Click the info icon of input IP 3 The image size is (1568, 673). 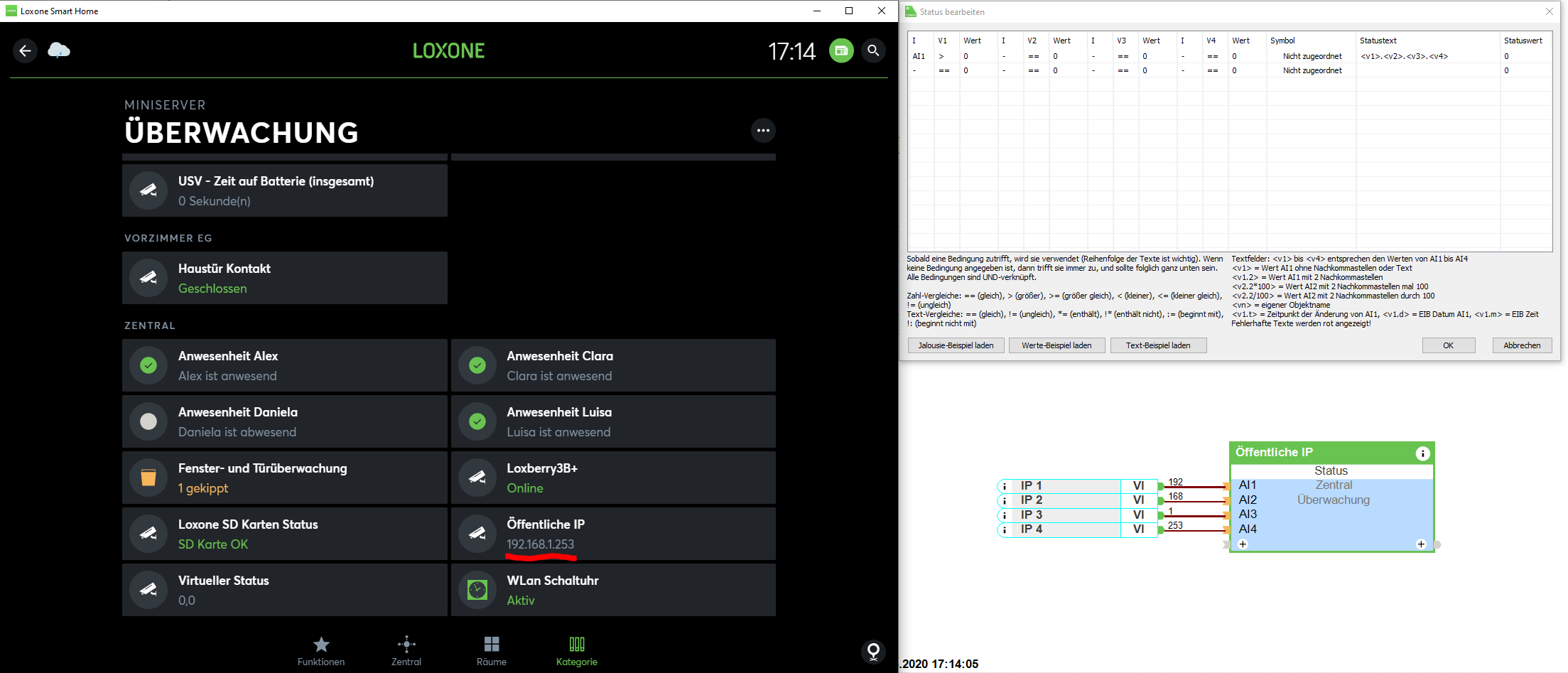tap(1005, 515)
